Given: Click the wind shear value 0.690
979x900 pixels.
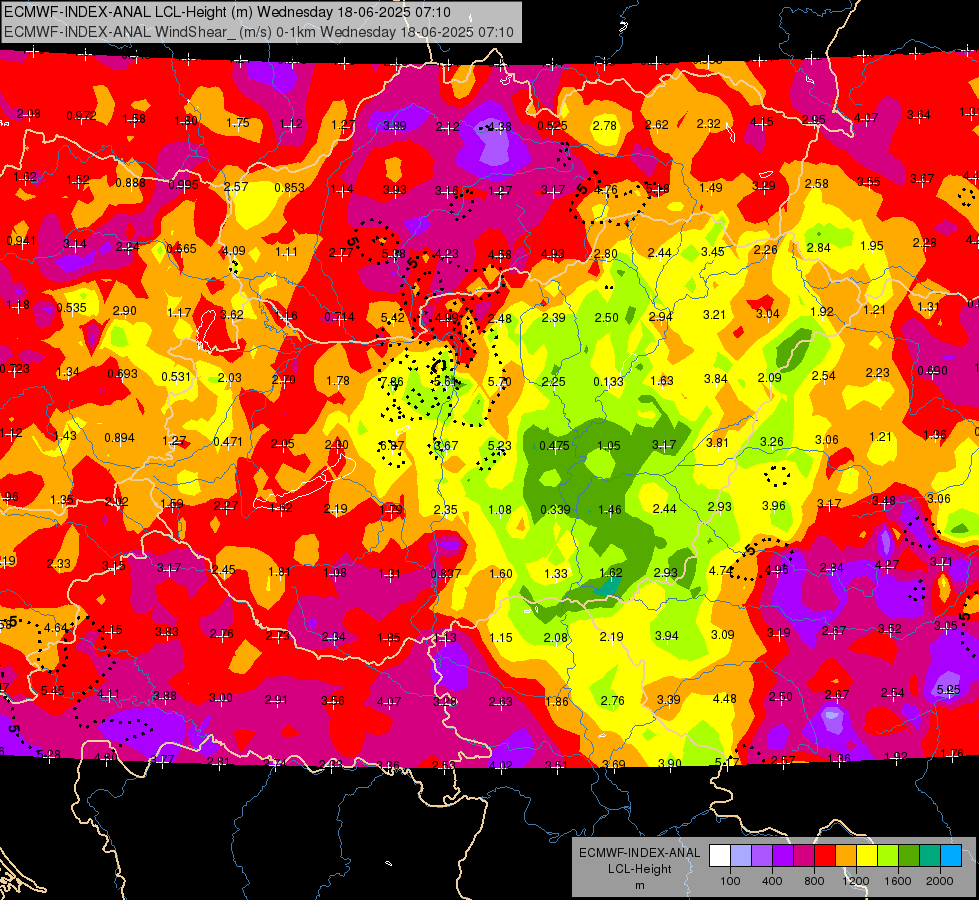Looking at the screenshot, I should click(x=932, y=370).
